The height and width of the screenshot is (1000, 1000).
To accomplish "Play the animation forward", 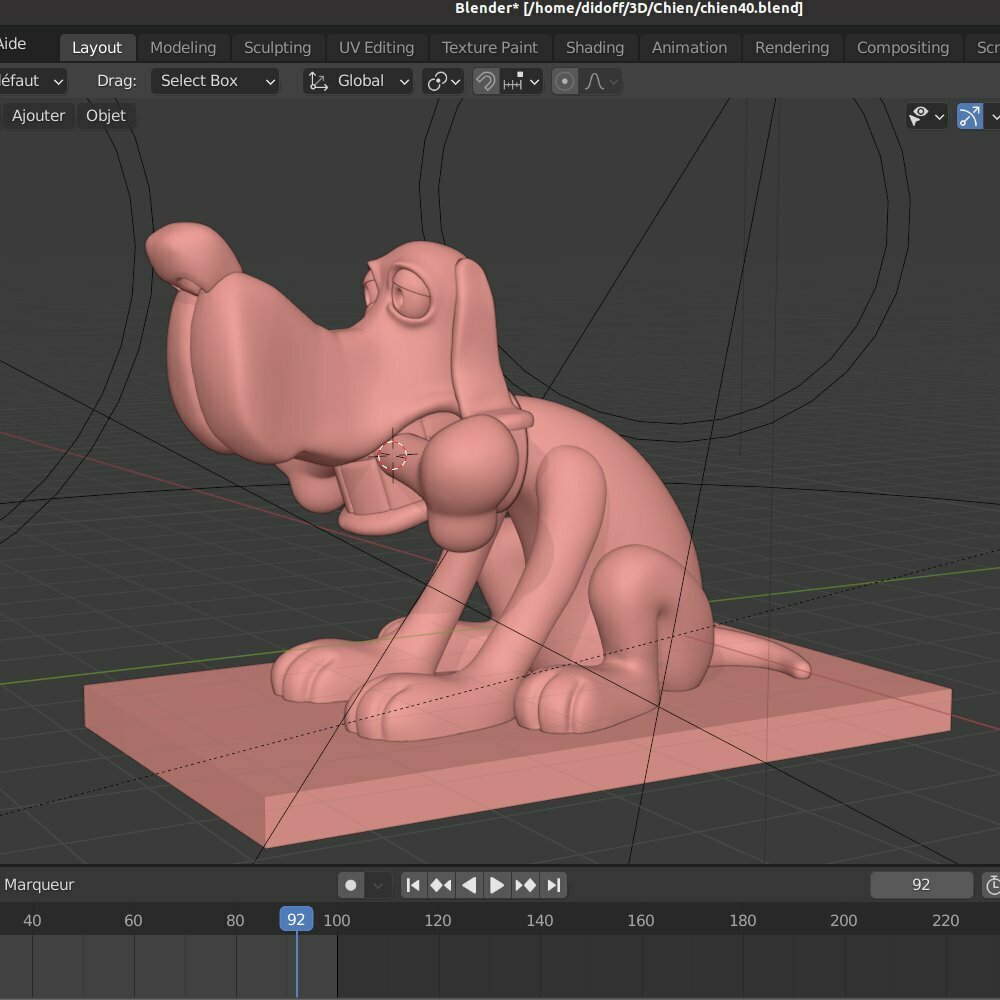I will (x=497, y=885).
